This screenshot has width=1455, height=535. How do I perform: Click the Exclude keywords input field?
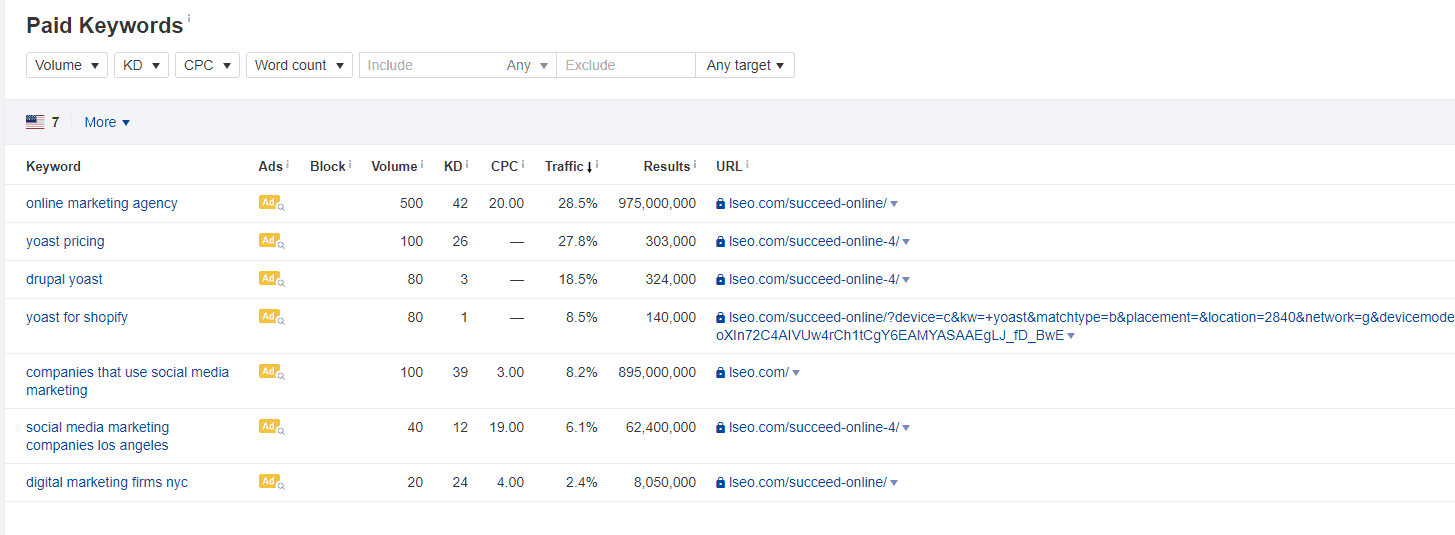[x=626, y=65]
